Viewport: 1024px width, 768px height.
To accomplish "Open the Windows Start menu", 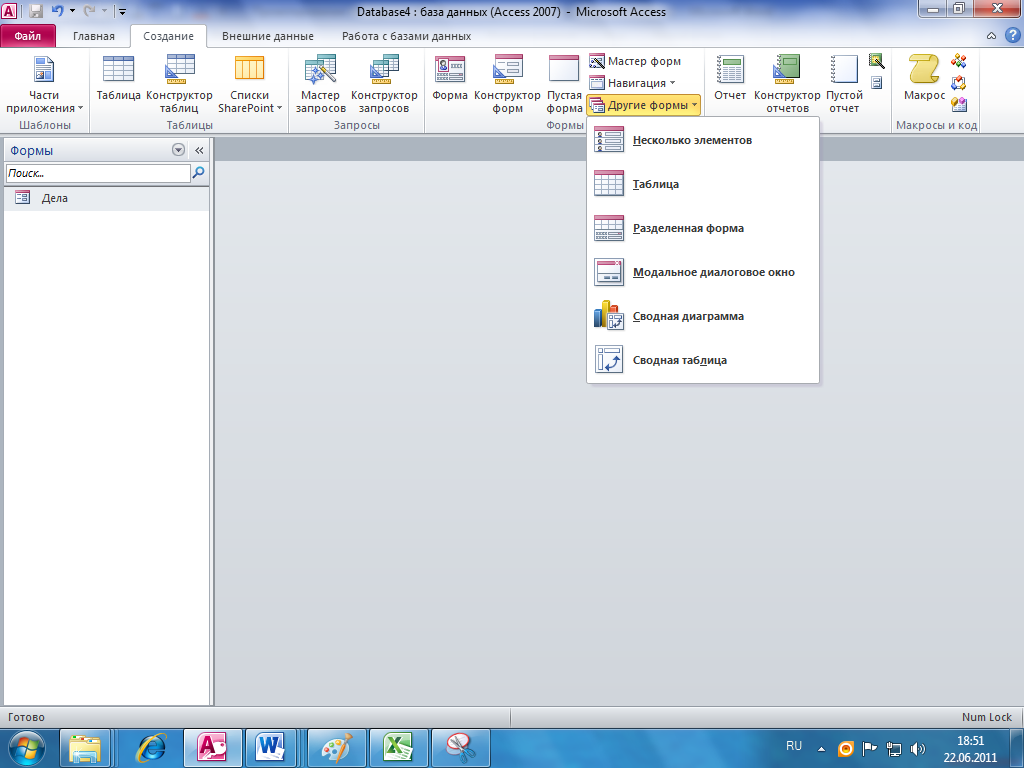I will [x=27, y=748].
